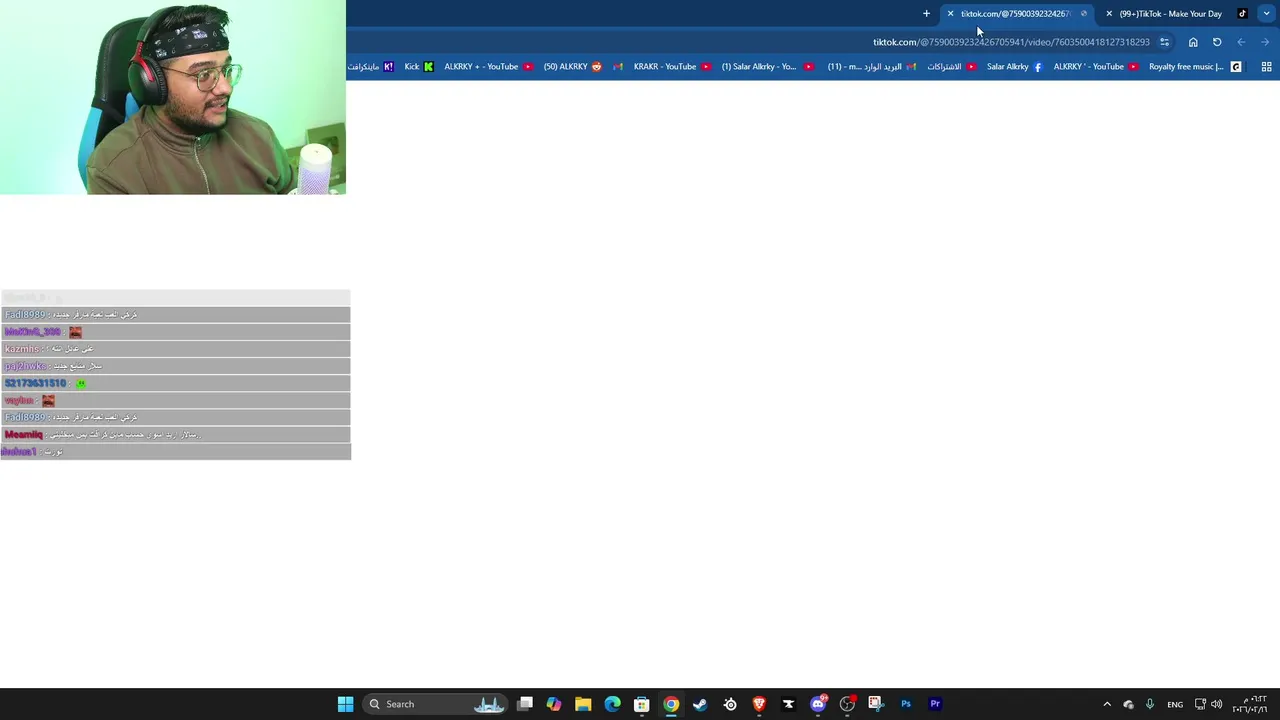Open the tab search dropdown arrow

point(1266,14)
